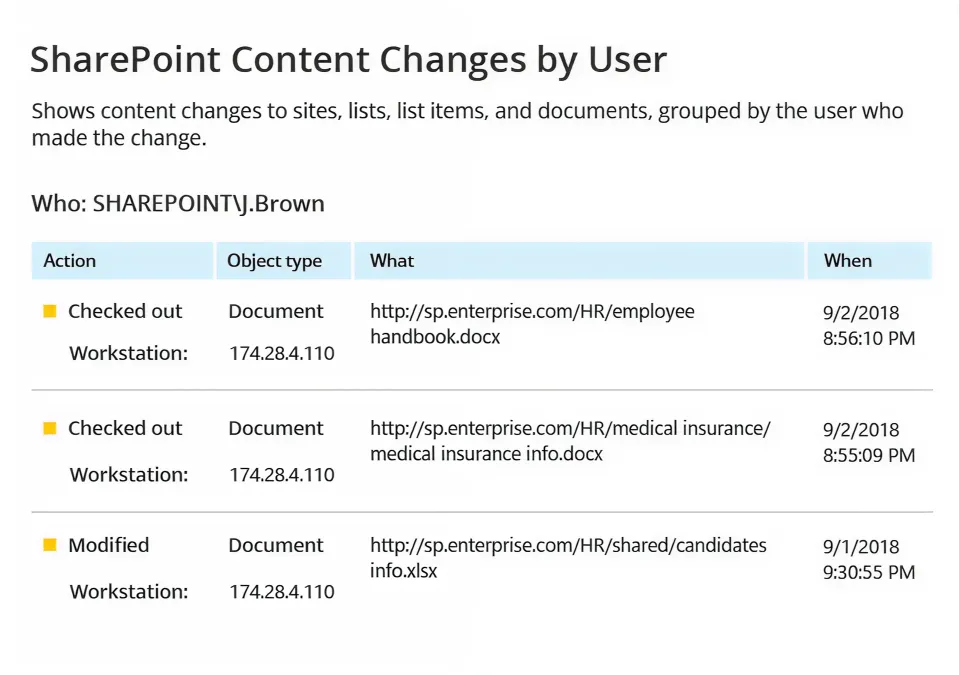Image resolution: width=960 pixels, height=675 pixels.
Task: Click yellow marker beside Modified action
Action: point(50,545)
